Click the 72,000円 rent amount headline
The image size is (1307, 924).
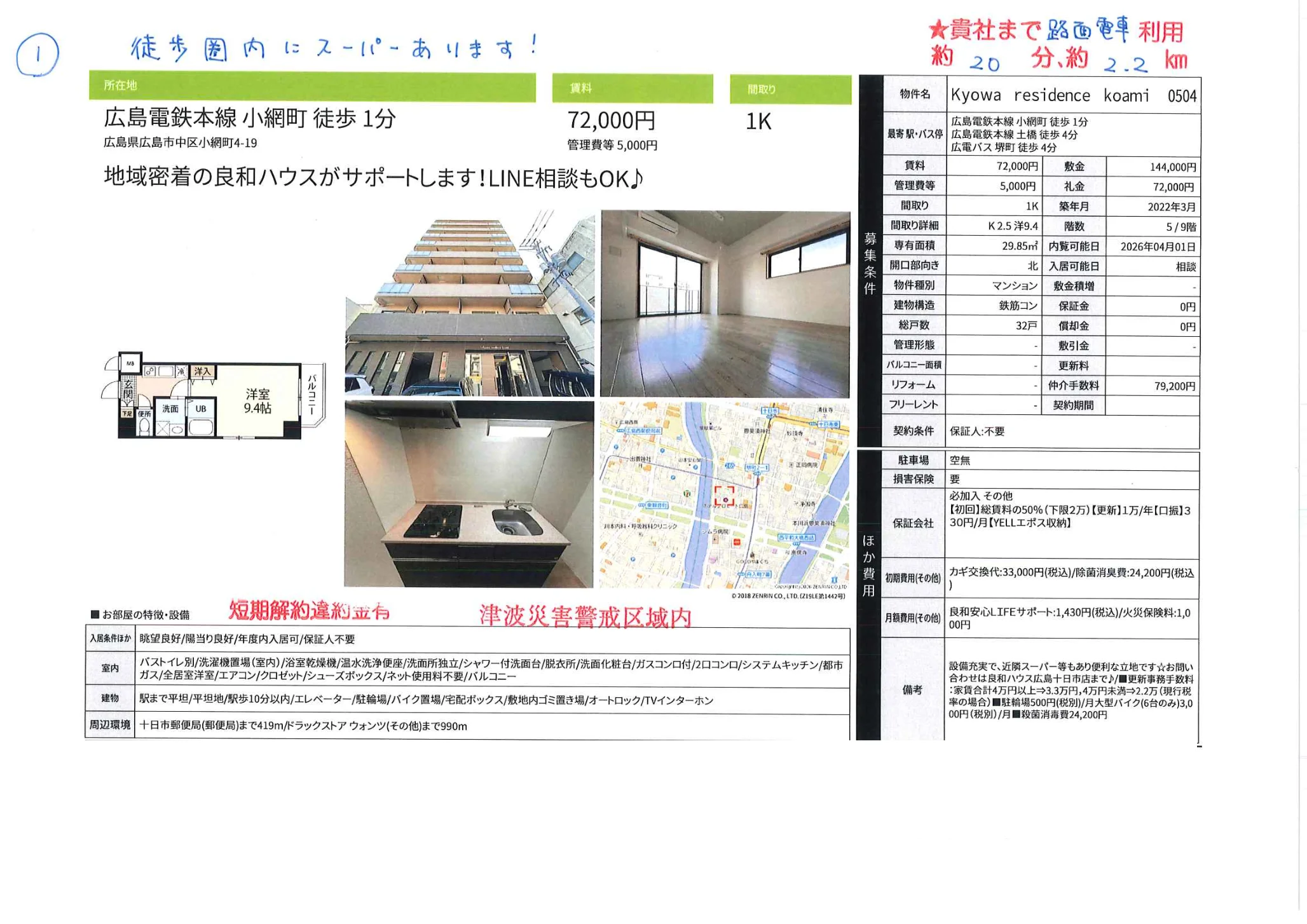point(611,120)
